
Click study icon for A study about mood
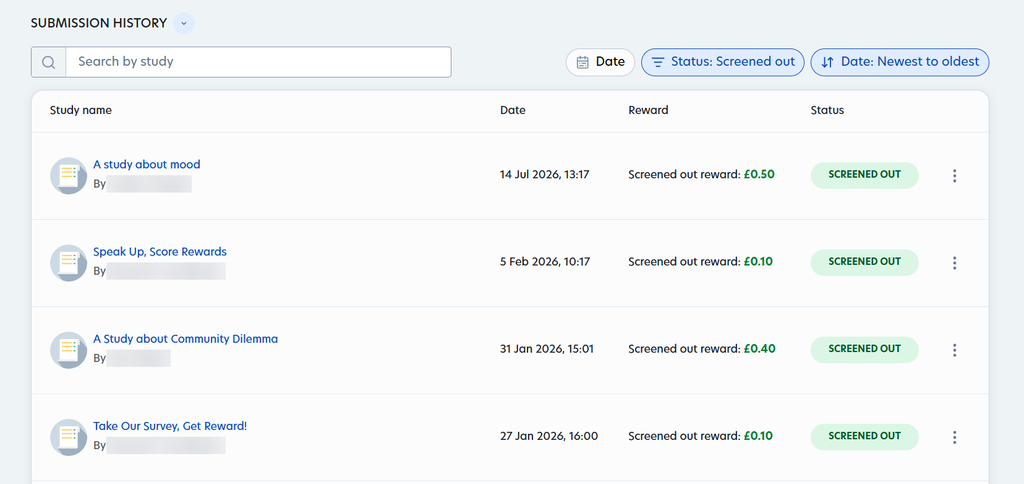point(69,176)
